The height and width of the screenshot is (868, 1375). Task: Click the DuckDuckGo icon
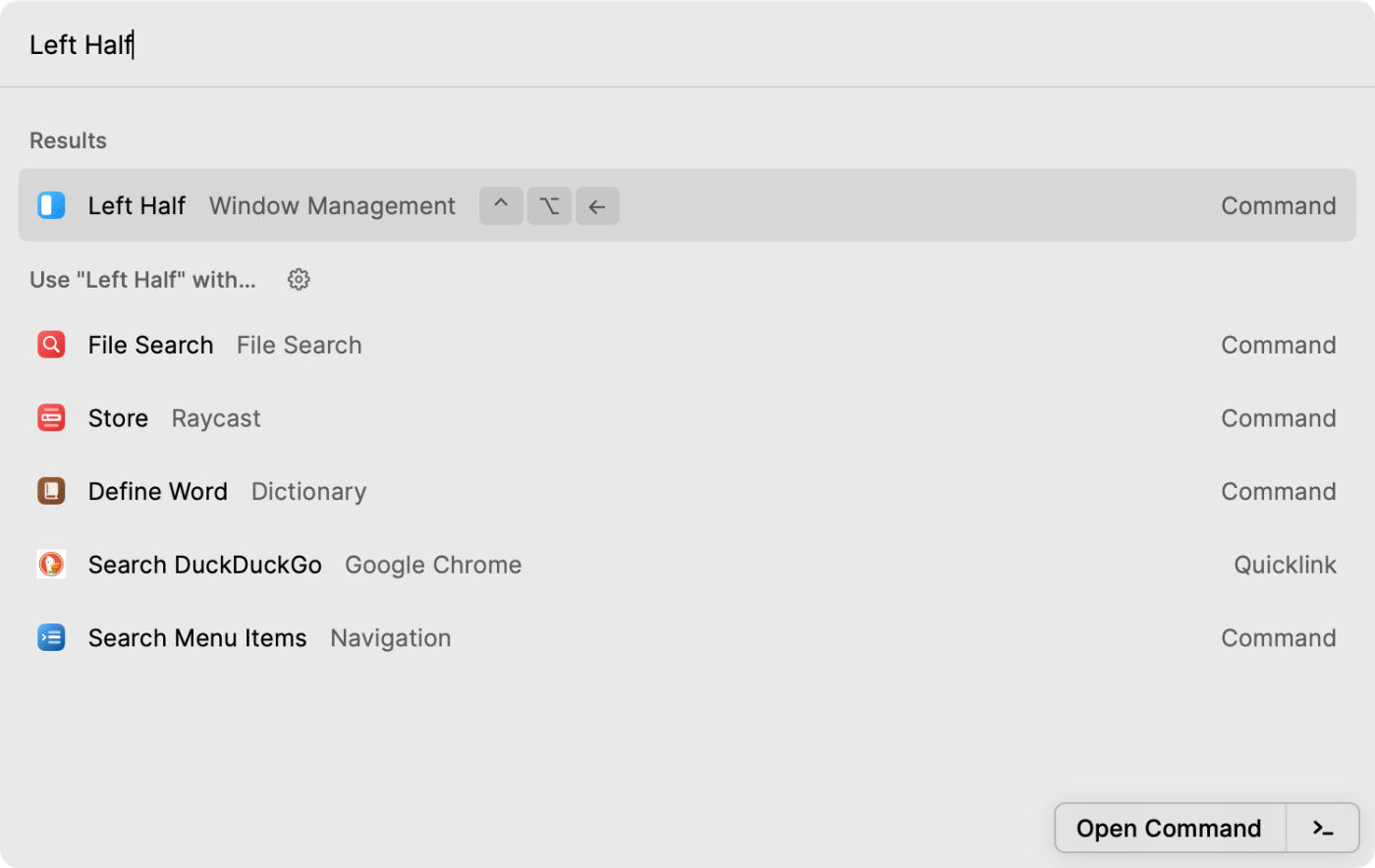(x=51, y=565)
